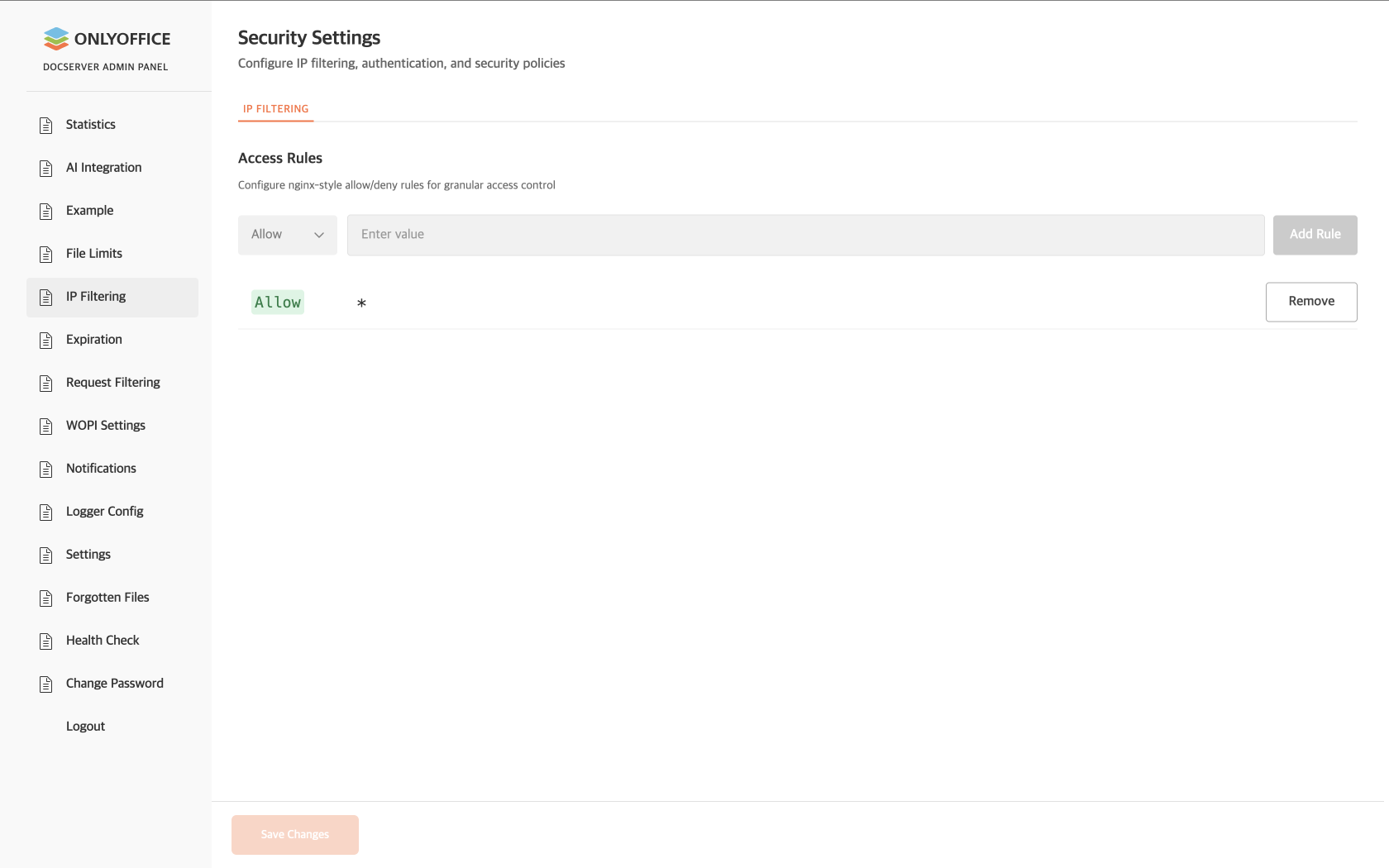Click the dropdown chevron arrow next to Allow
Screen dimensions: 1389x868
coord(319,236)
